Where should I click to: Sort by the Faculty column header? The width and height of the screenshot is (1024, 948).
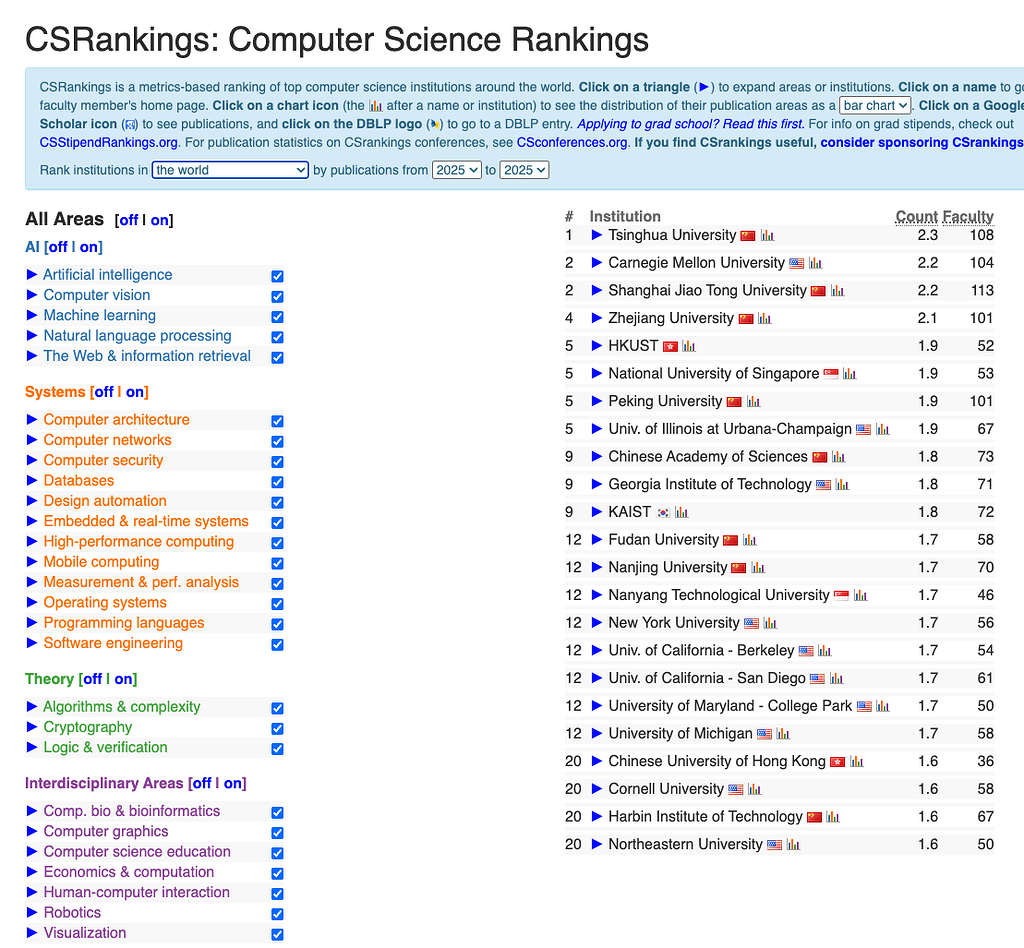click(x=967, y=216)
